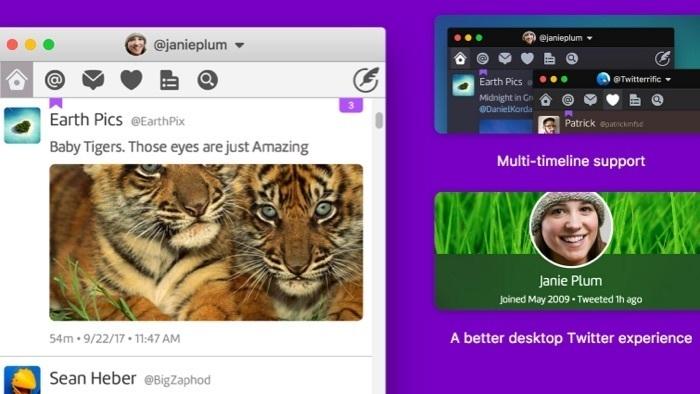The width and height of the screenshot is (700, 394).
Task: Click Home icon in Twitterrific window
Action: [546, 100]
